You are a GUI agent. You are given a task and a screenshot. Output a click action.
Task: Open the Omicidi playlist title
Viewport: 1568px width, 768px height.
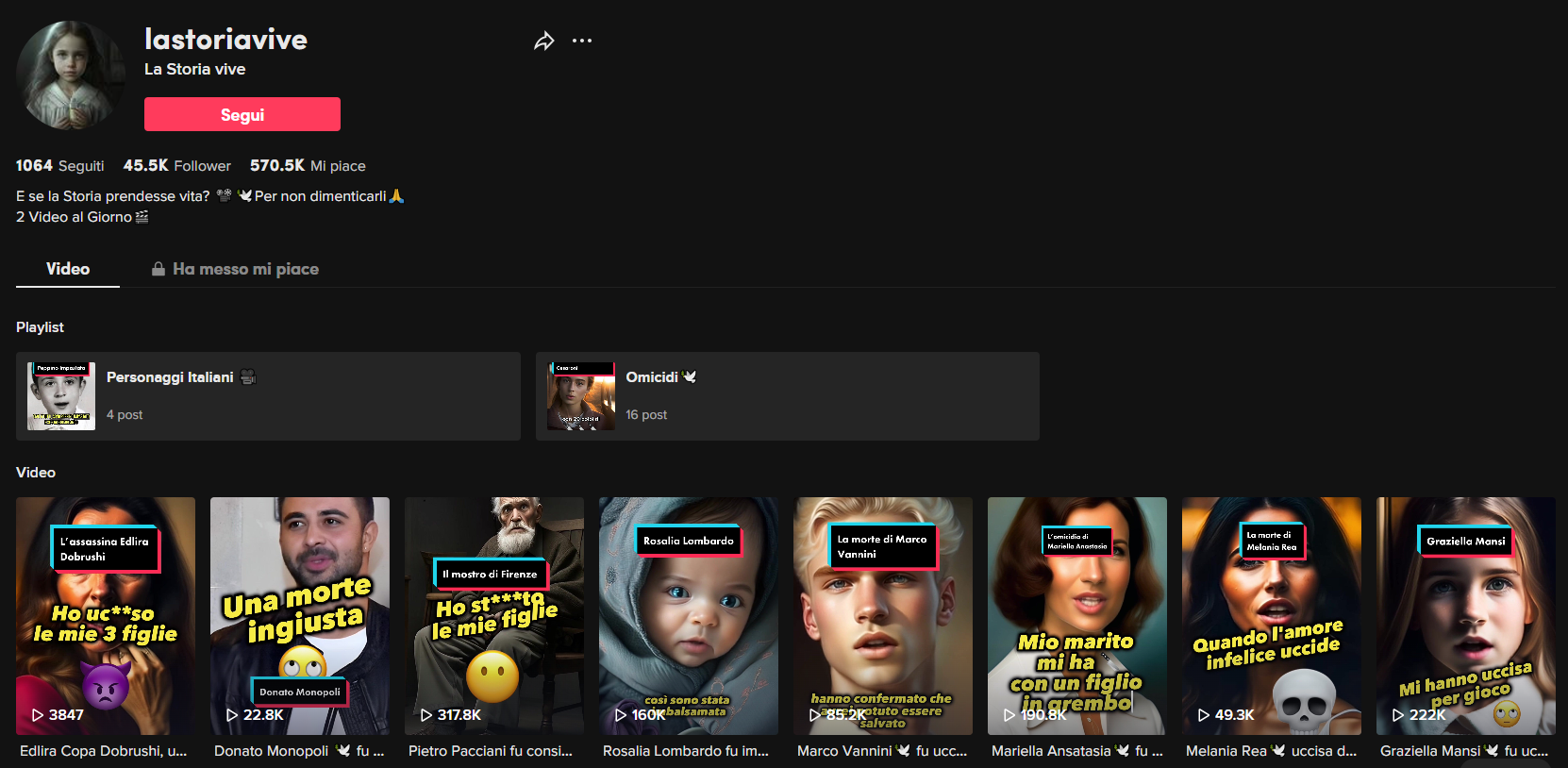(652, 377)
